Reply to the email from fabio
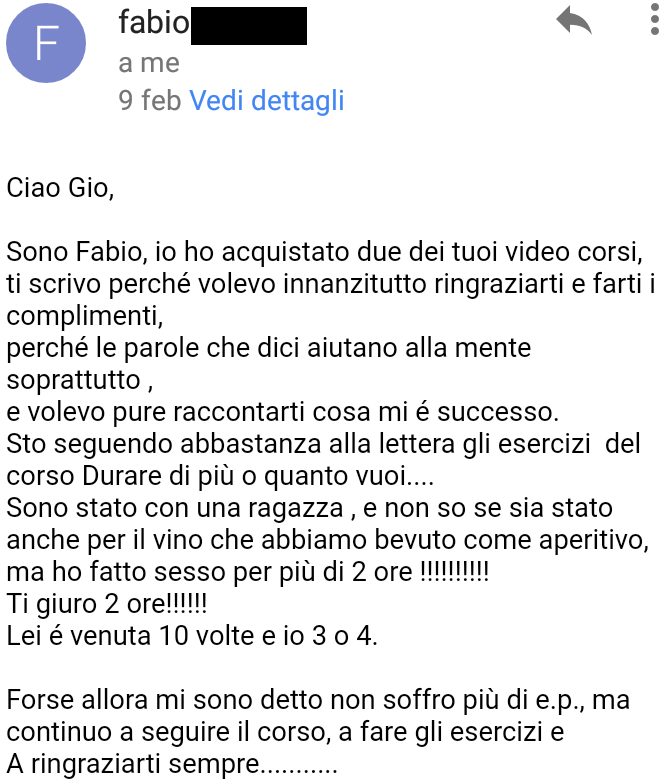This screenshot has width=663, height=780. coord(573,20)
